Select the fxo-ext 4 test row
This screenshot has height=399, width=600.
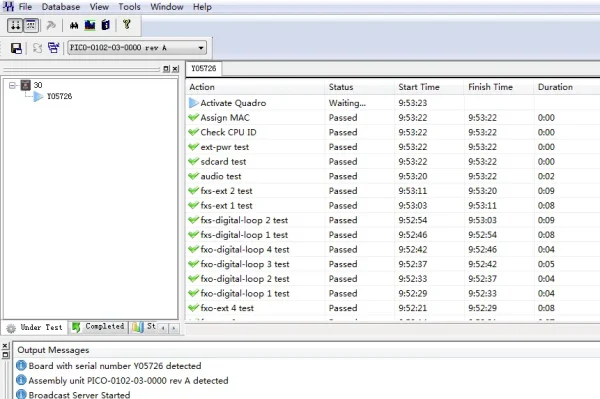coord(393,308)
